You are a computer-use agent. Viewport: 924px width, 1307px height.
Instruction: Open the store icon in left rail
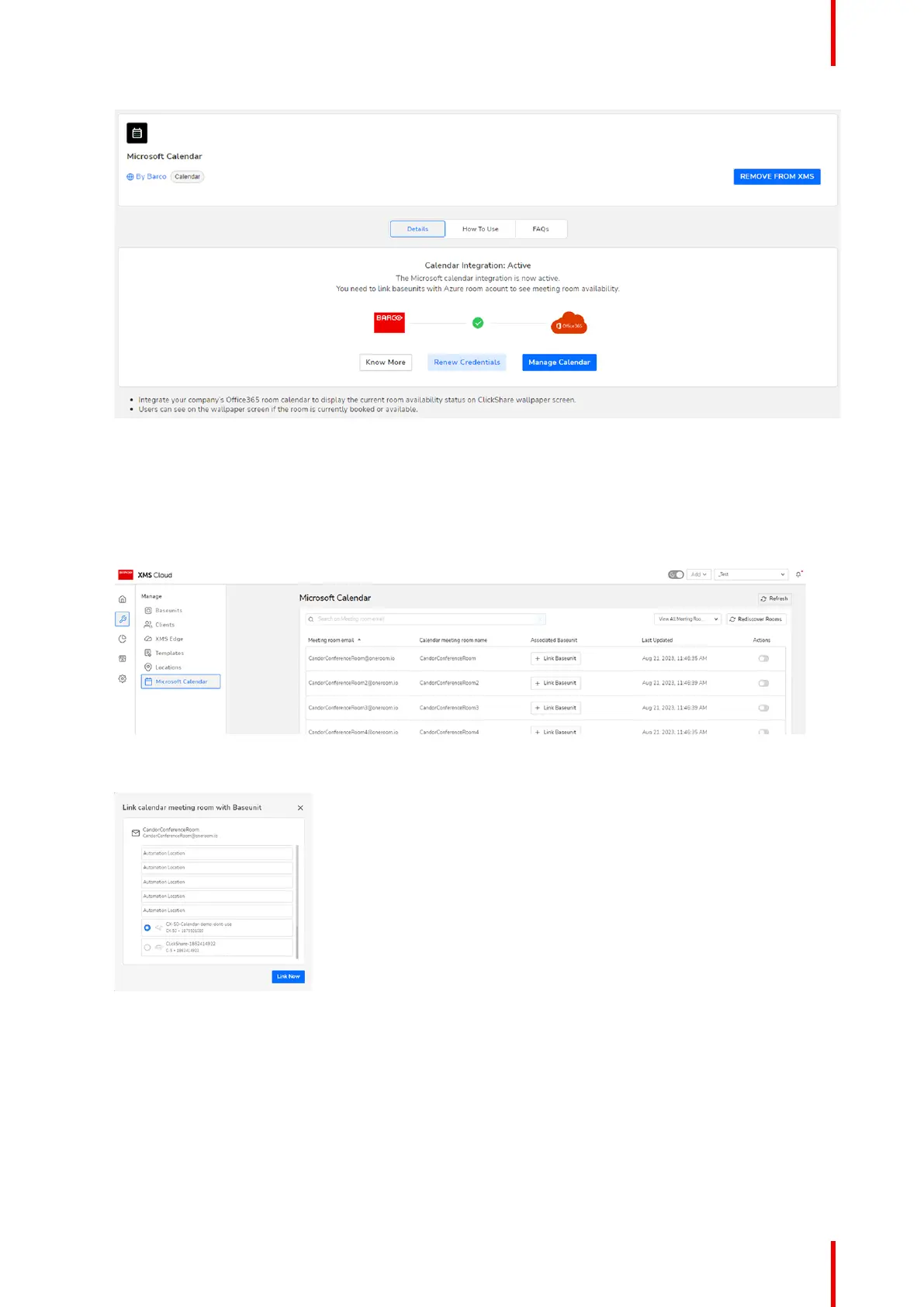(122, 659)
